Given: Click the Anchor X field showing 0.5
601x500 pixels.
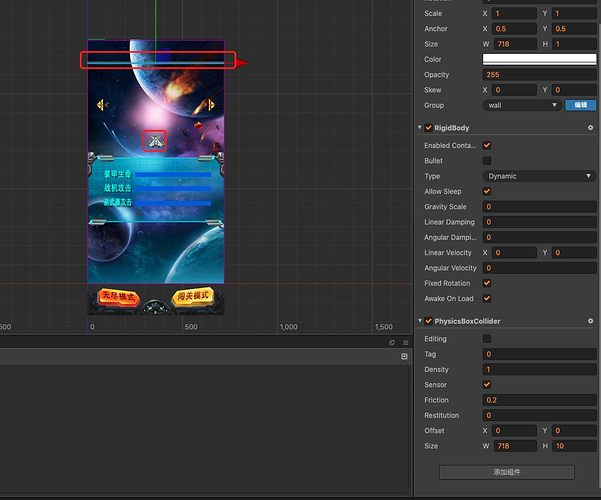Looking at the screenshot, I should [x=514, y=29].
